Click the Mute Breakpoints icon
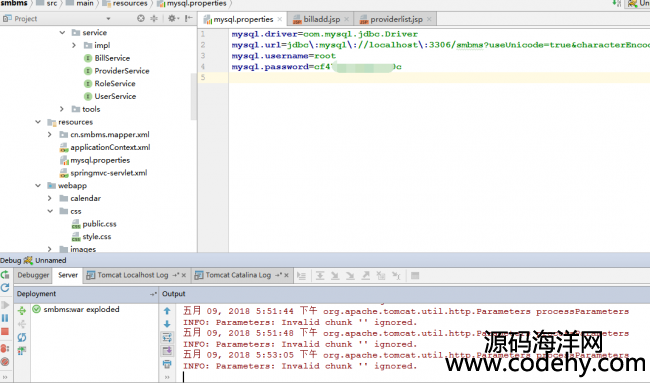 [5, 362]
